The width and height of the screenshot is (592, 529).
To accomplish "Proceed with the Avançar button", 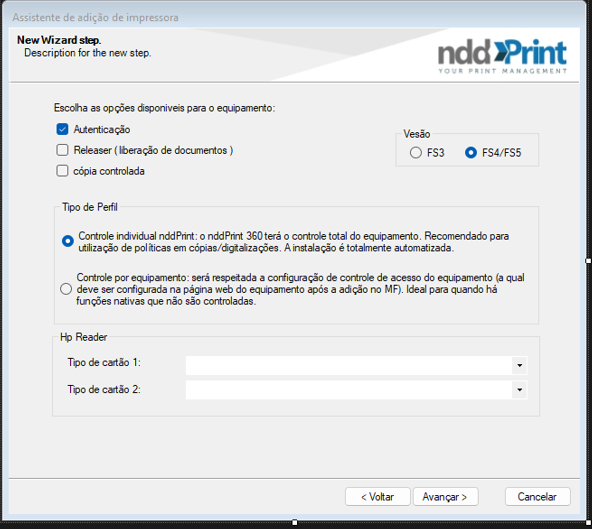I will [446, 497].
